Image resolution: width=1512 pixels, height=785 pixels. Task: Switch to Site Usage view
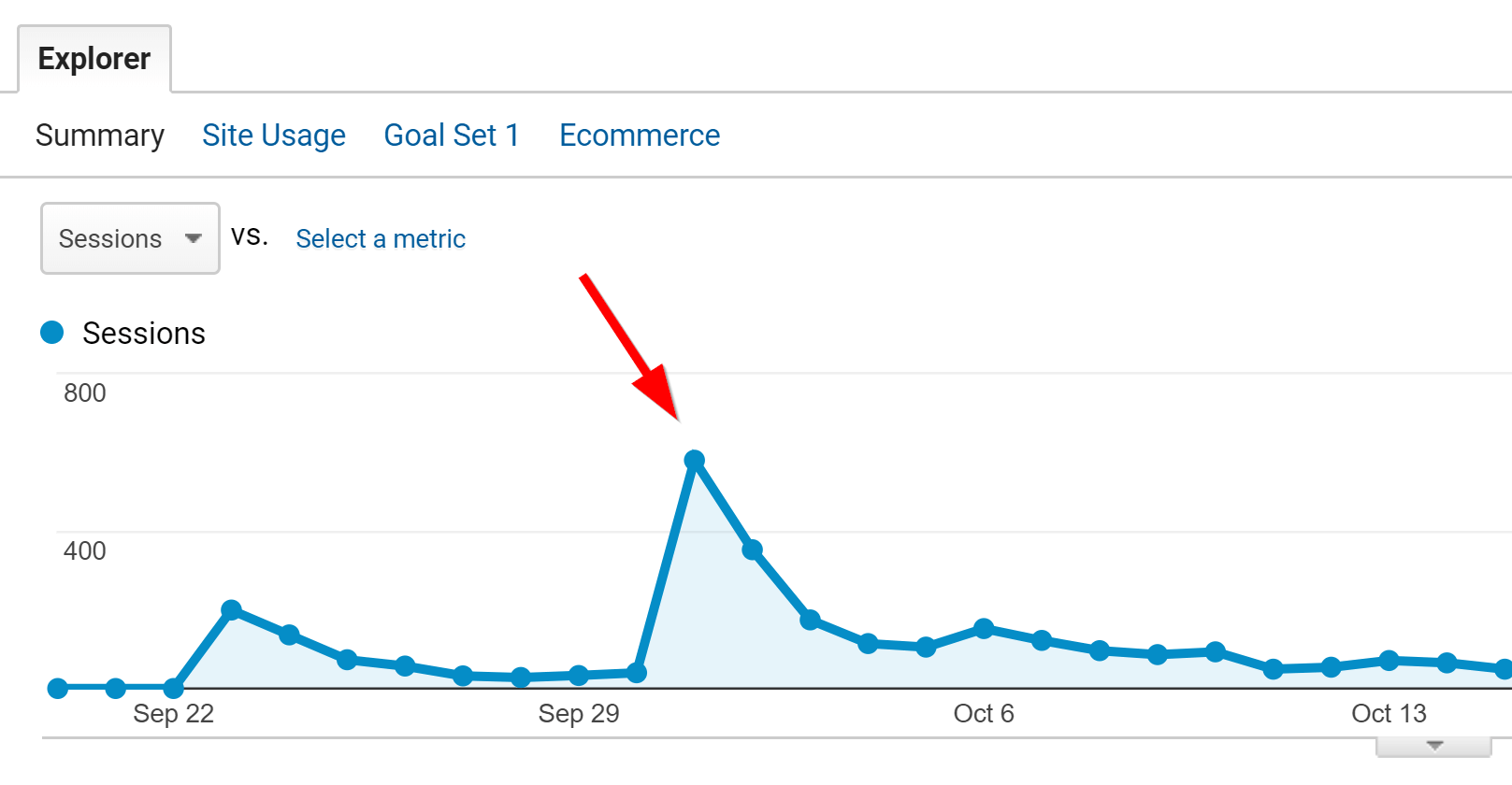(x=274, y=135)
